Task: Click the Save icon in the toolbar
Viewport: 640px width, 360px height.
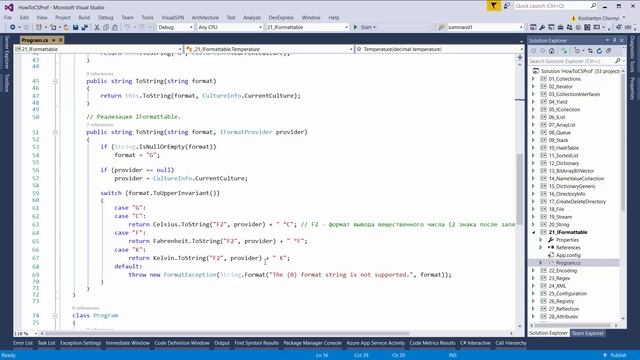Action: [76, 27]
